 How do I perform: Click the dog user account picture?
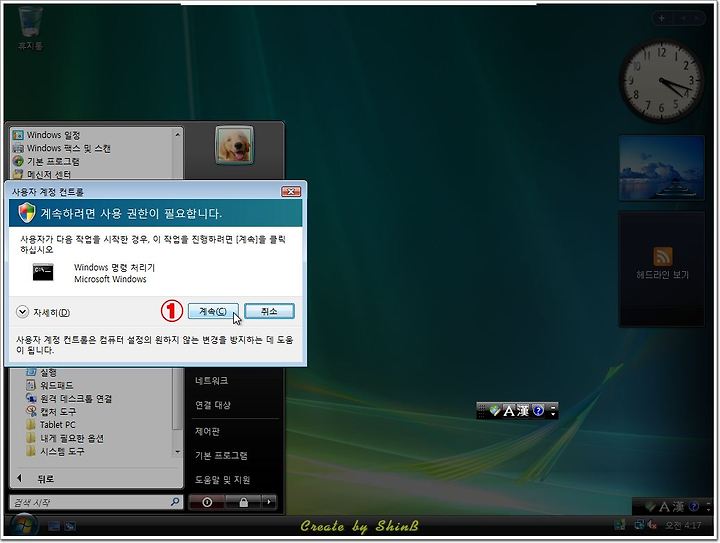234,145
